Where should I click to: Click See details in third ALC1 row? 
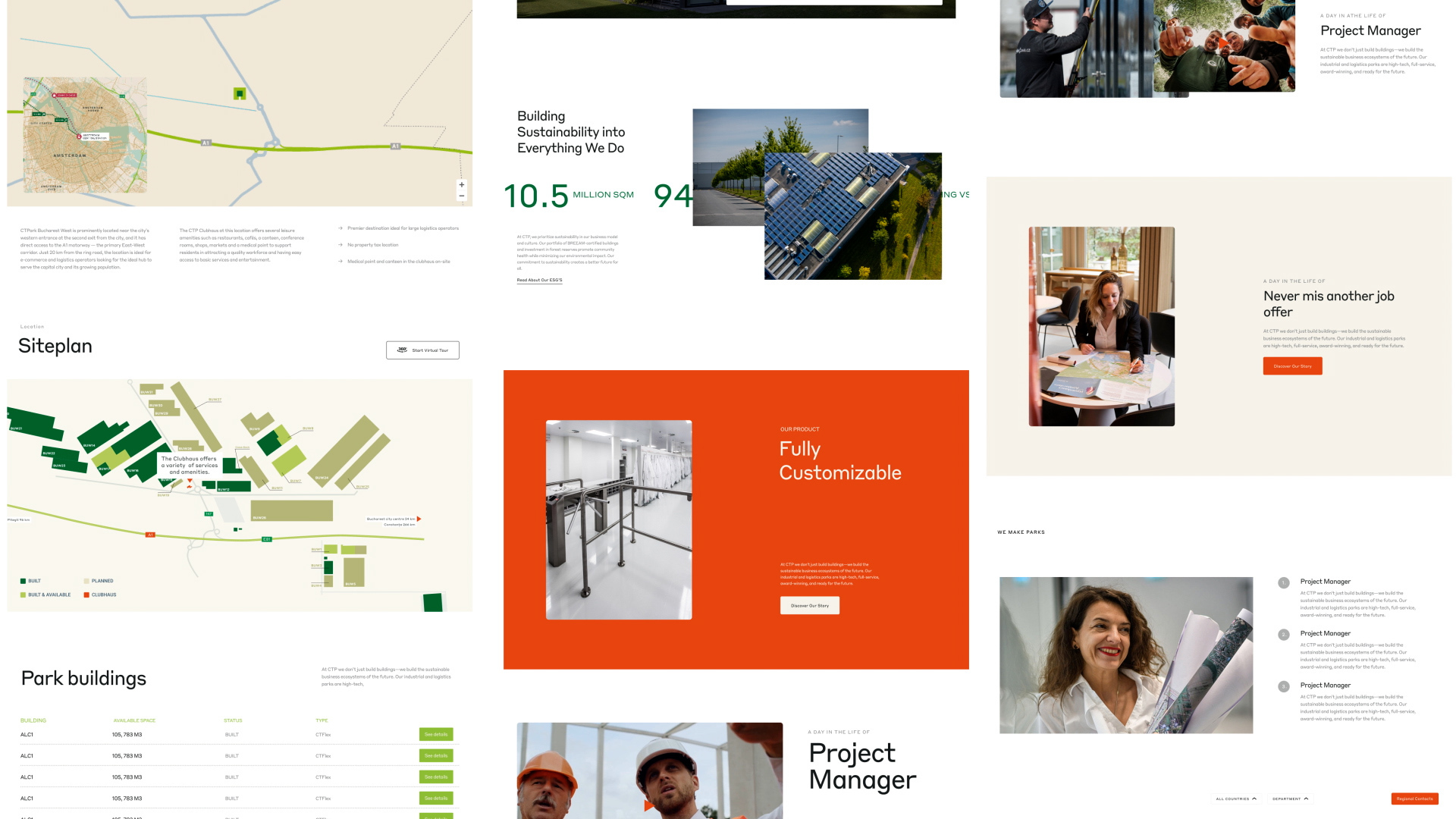pyautogui.click(x=436, y=777)
